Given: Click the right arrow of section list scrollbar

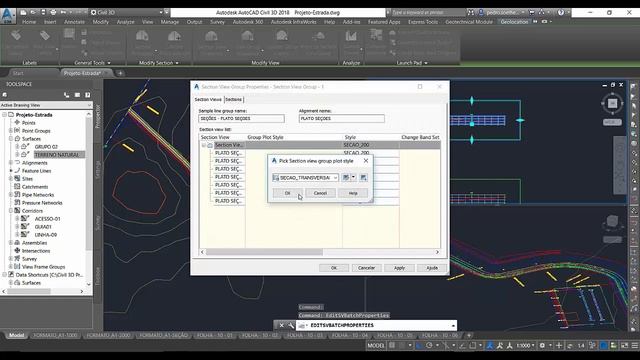Looking at the screenshot, I should click(x=437, y=252).
